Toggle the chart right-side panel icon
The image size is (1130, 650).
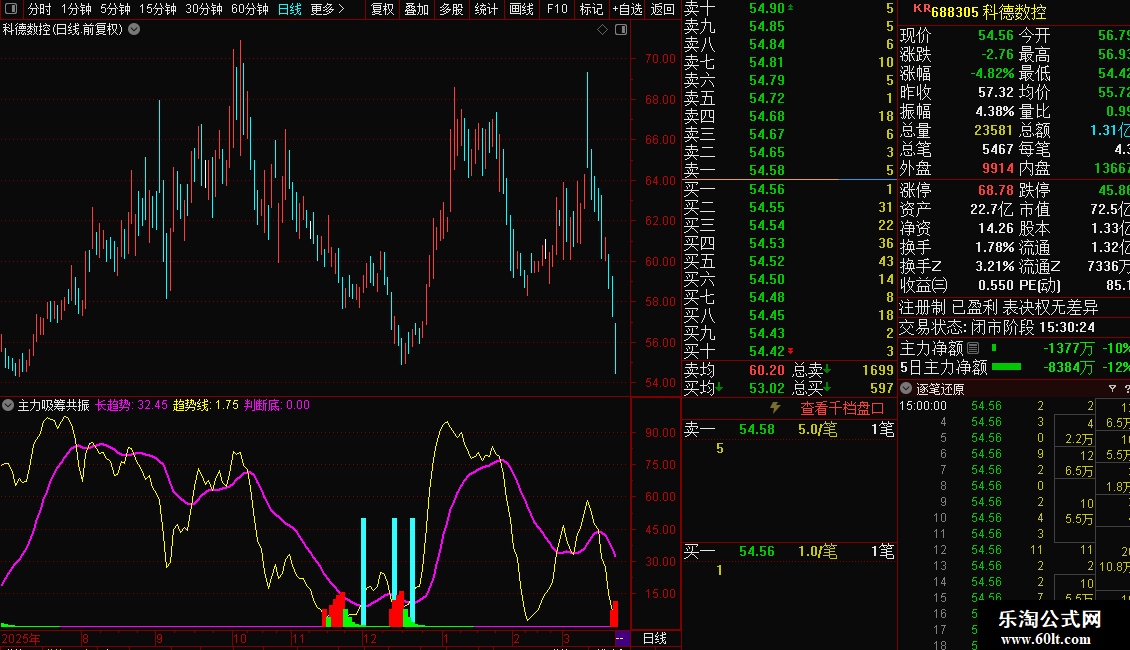point(620,30)
